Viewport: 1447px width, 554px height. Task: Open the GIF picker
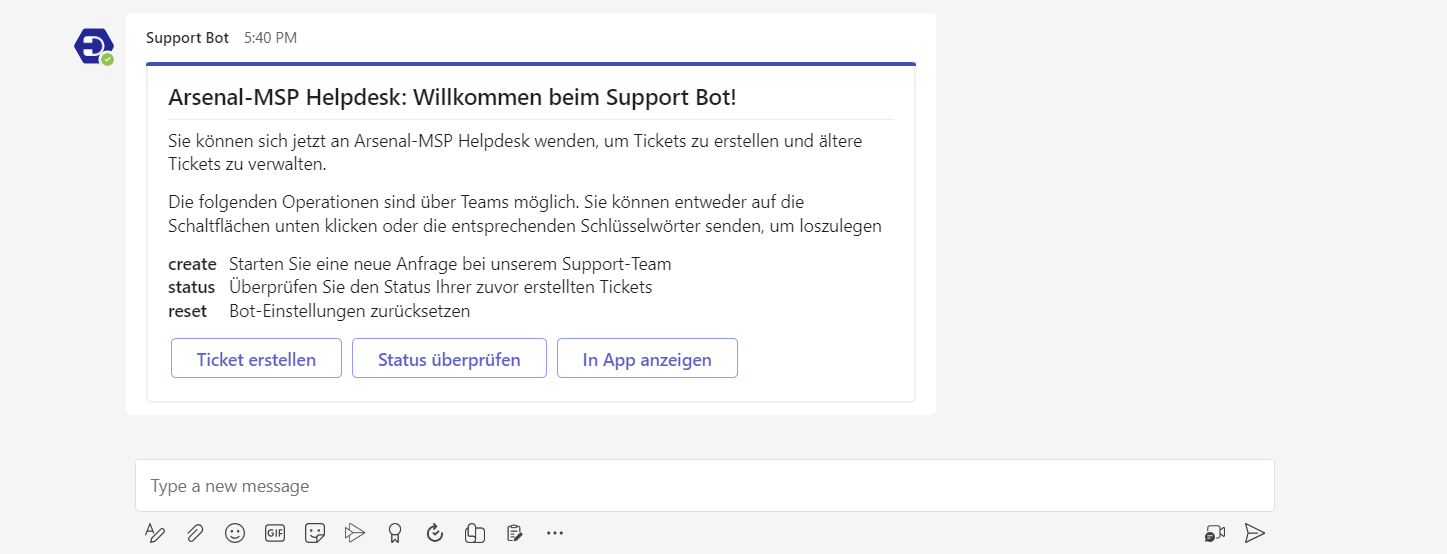(x=275, y=533)
